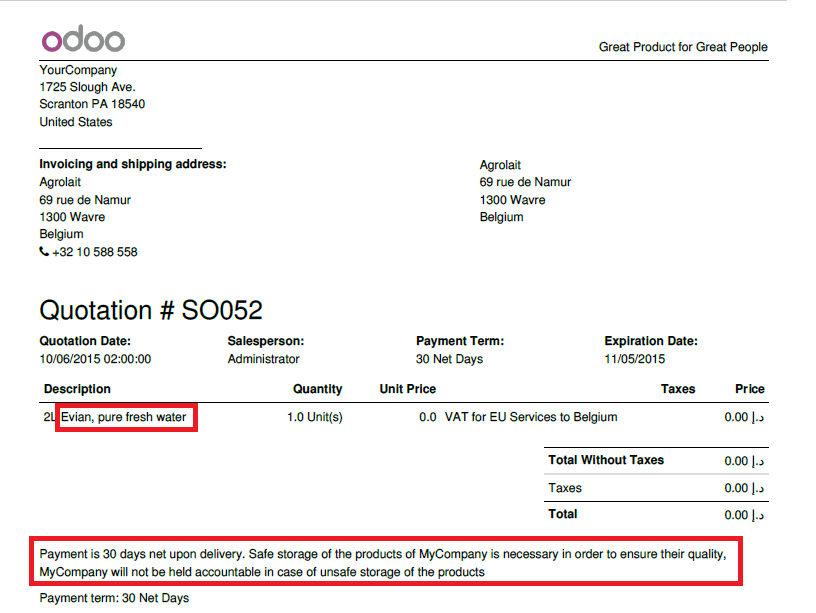Select the phone number +32 10 588 558

95,252
